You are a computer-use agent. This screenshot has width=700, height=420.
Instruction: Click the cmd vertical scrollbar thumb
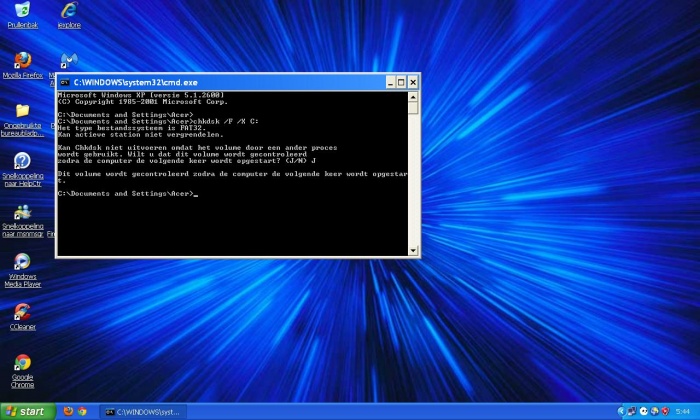pyautogui.click(x=413, y=108)
